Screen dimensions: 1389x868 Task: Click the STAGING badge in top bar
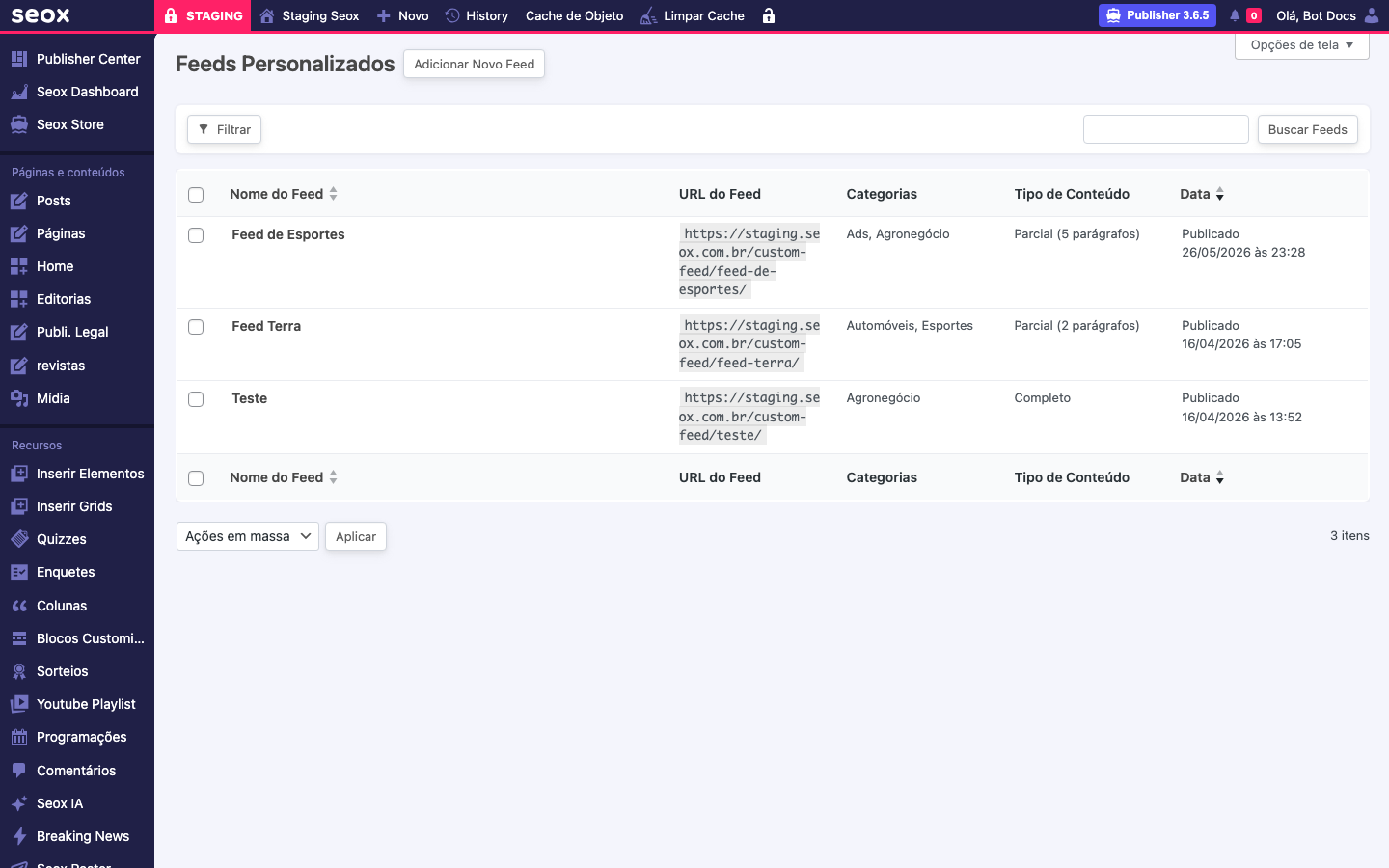tap(203, 15)
